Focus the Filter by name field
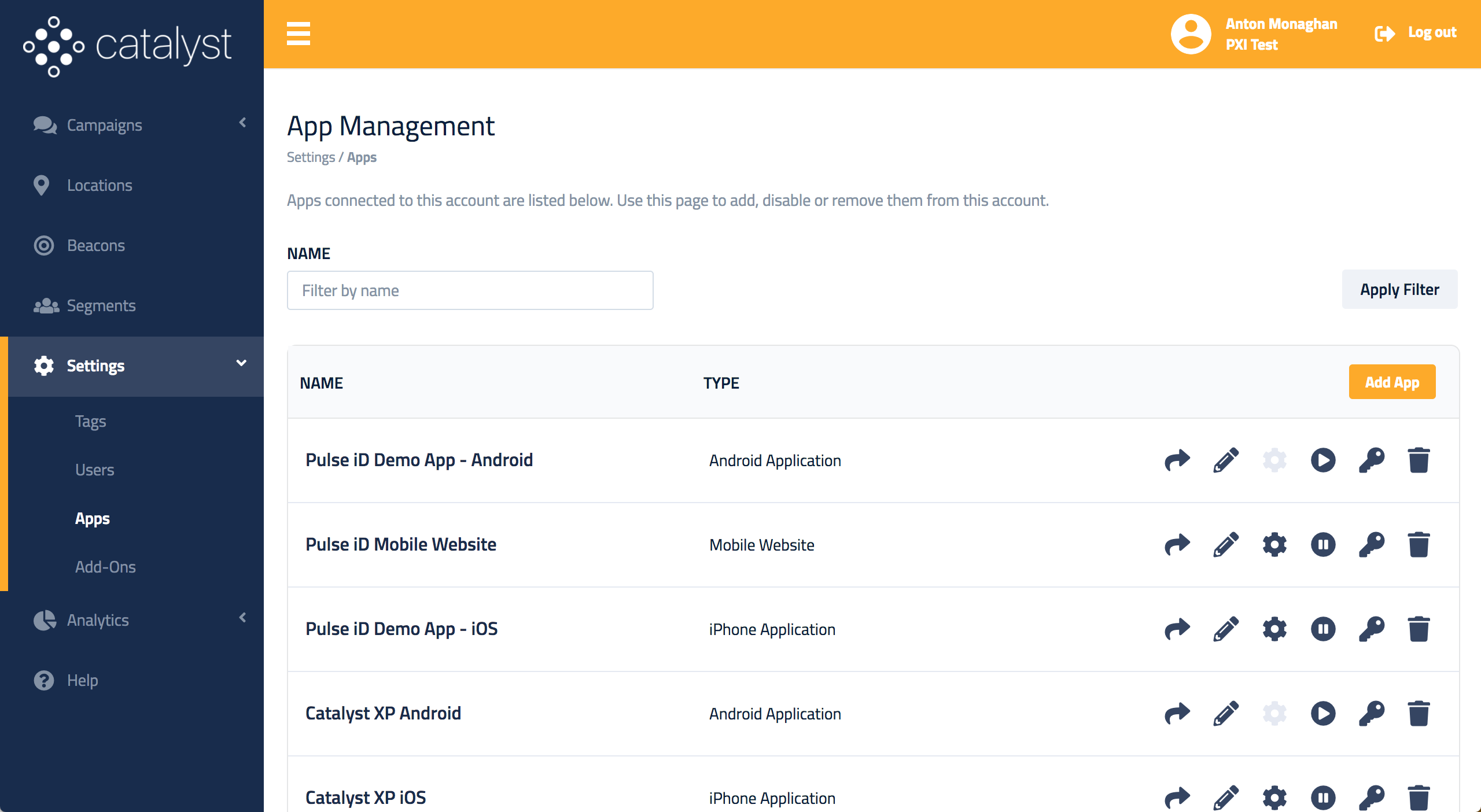1481x812 pixels. (470, 290)
